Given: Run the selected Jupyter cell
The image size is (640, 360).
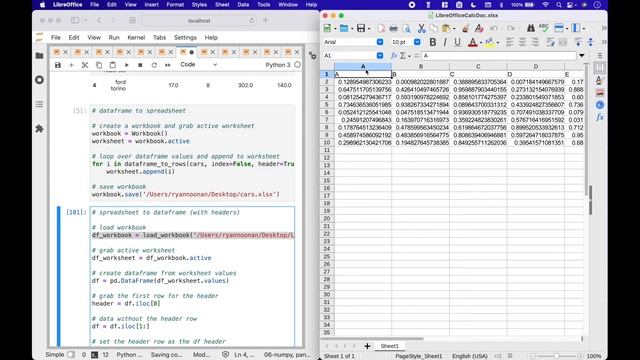Looking at the screenshot, I should (x=127, y=65).
